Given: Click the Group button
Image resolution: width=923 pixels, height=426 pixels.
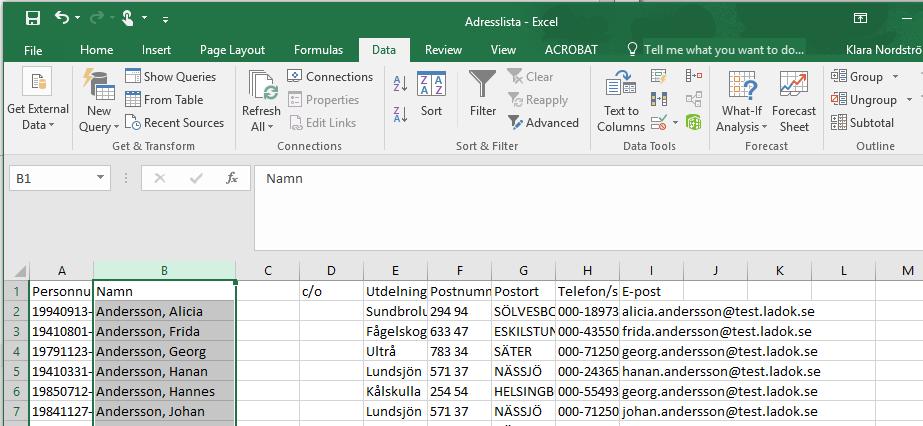Looking at the screenshot, I should 856,76.
